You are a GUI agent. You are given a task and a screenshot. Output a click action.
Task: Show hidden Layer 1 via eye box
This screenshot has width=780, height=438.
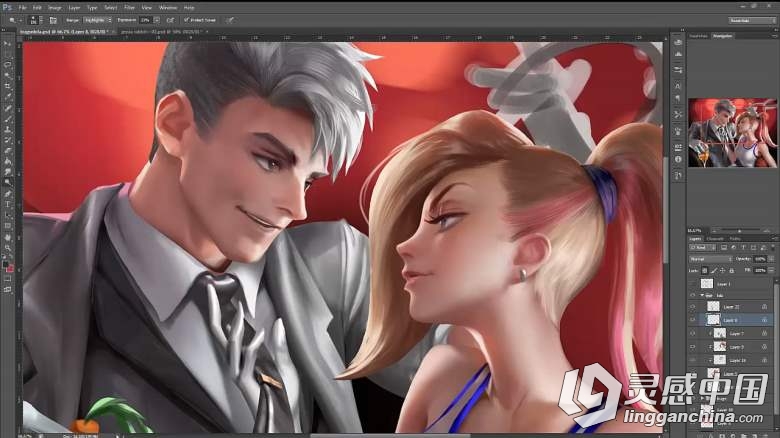(x=692, y=284)
